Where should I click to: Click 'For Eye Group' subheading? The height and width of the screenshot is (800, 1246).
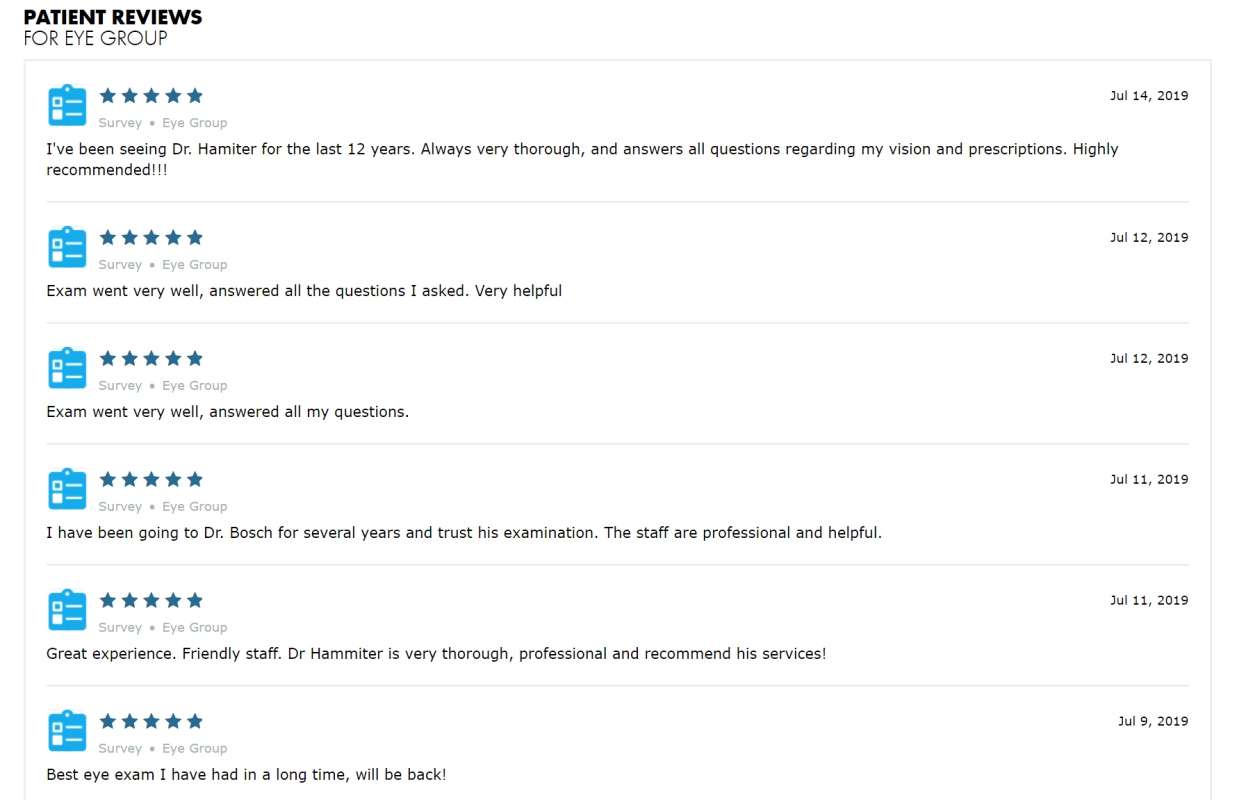click(x=95, y=38)
